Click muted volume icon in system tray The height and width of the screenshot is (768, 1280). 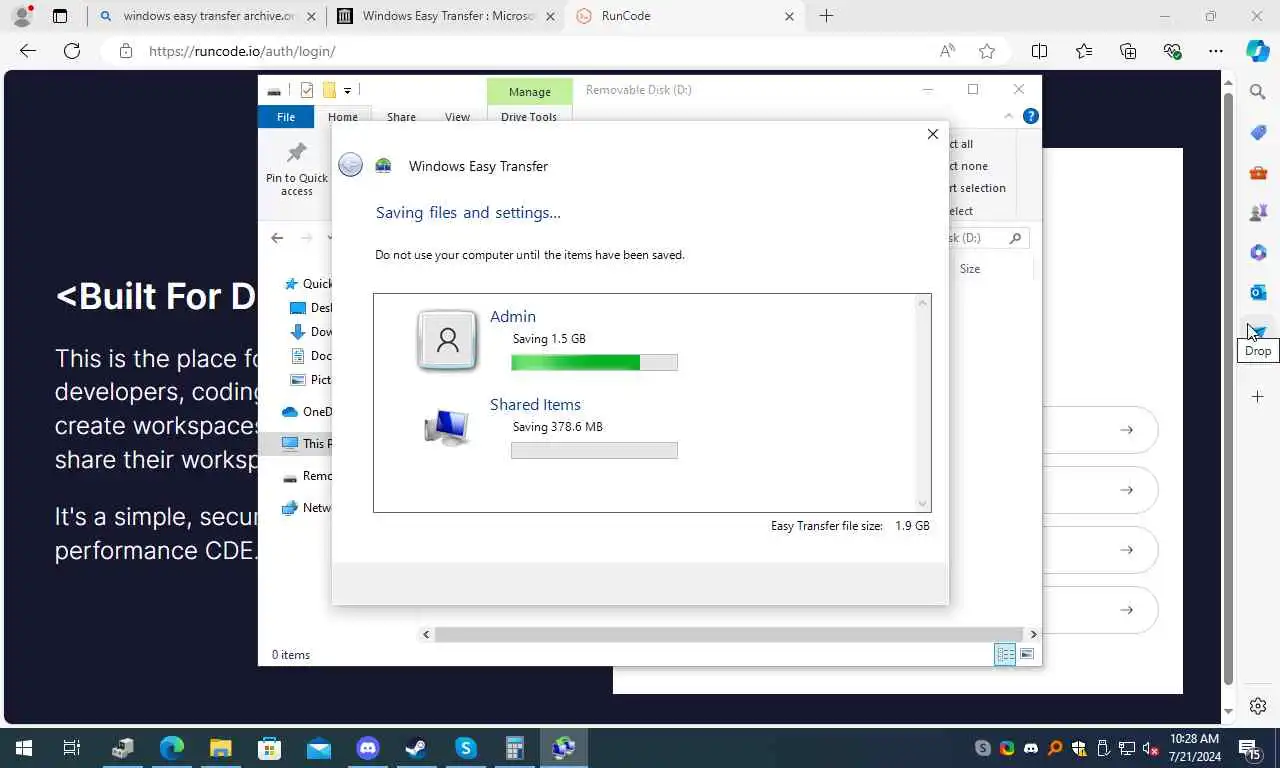1150,748
